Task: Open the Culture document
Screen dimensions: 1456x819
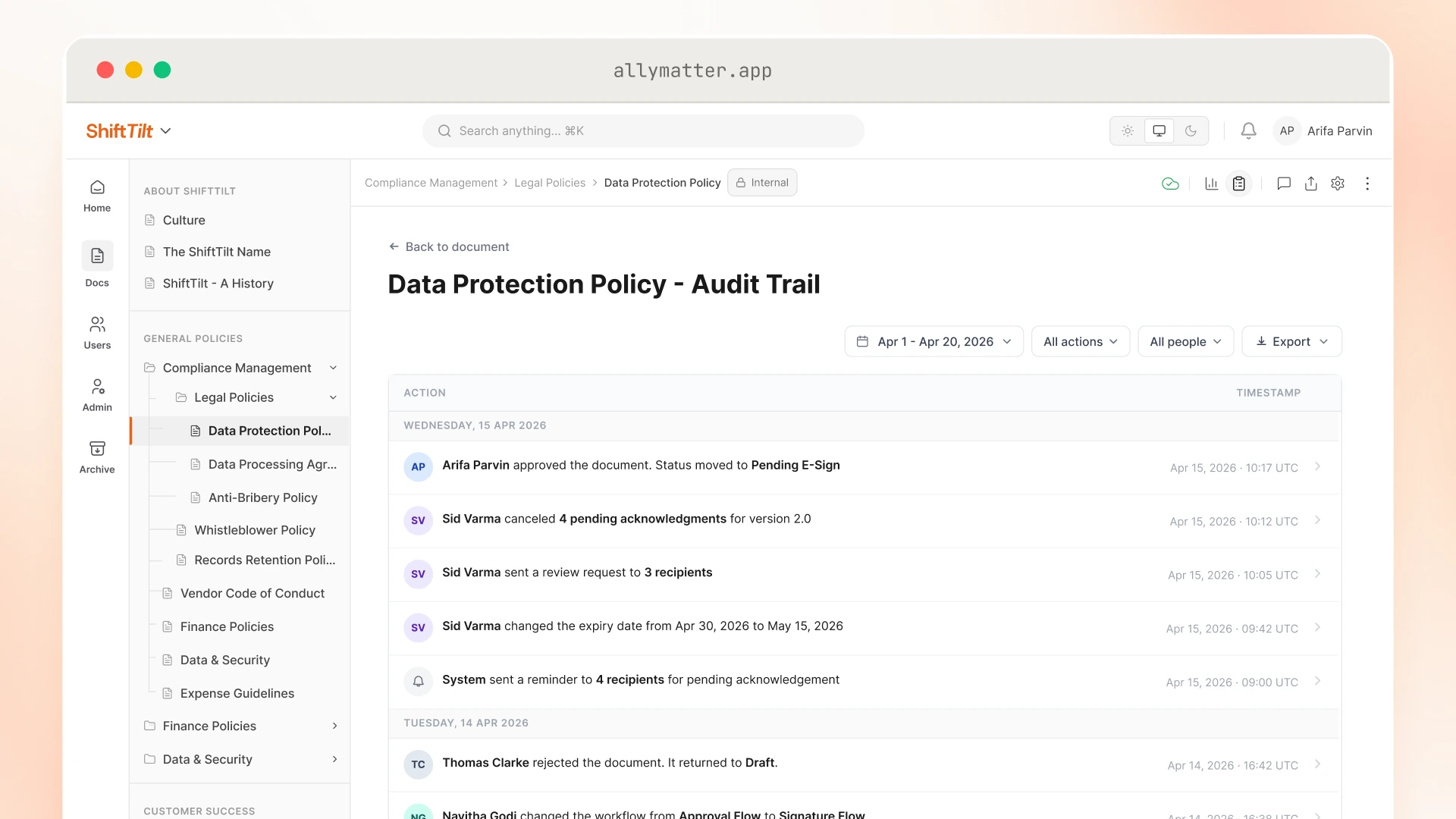Action: (184, 220)
